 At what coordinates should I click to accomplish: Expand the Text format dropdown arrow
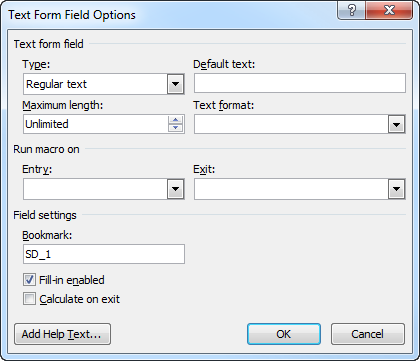click(x=396, y=125)
